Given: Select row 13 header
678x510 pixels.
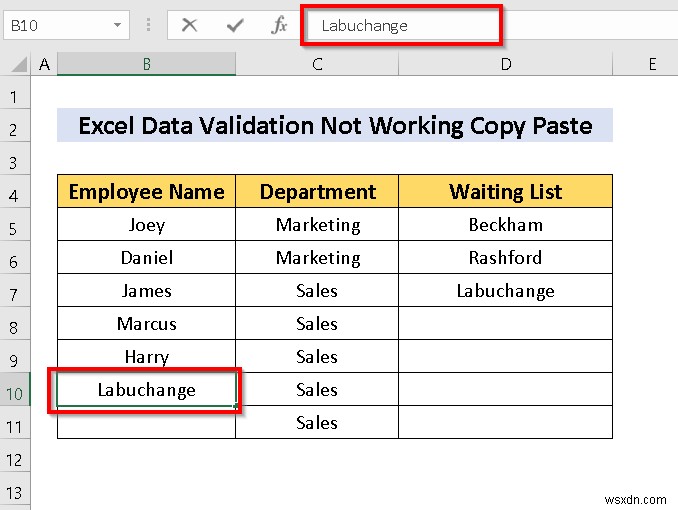Looking at the screenshot, I should coord(15,488).
